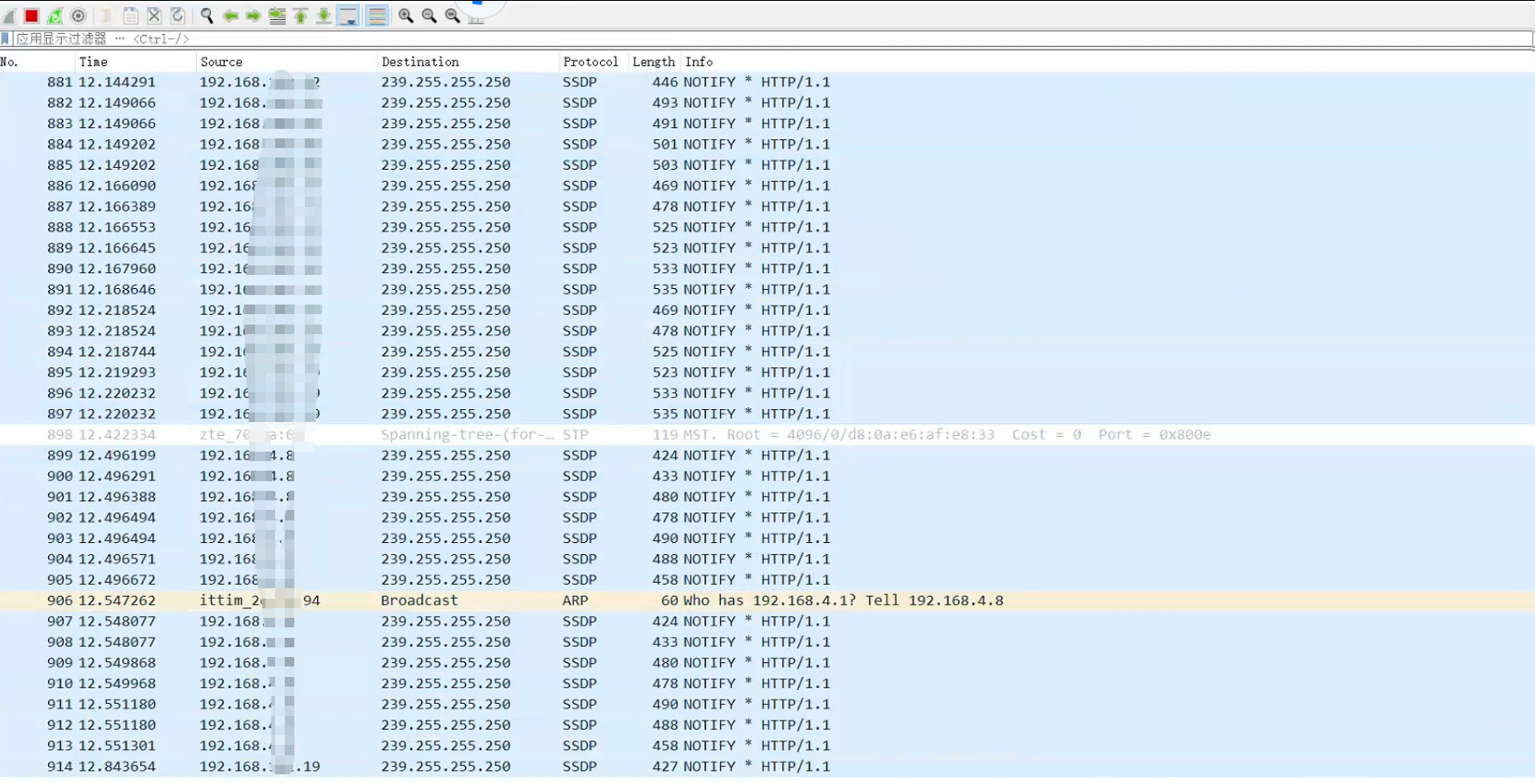Reload the capture file icon
Screen dimensions: 1535x784
178,16
